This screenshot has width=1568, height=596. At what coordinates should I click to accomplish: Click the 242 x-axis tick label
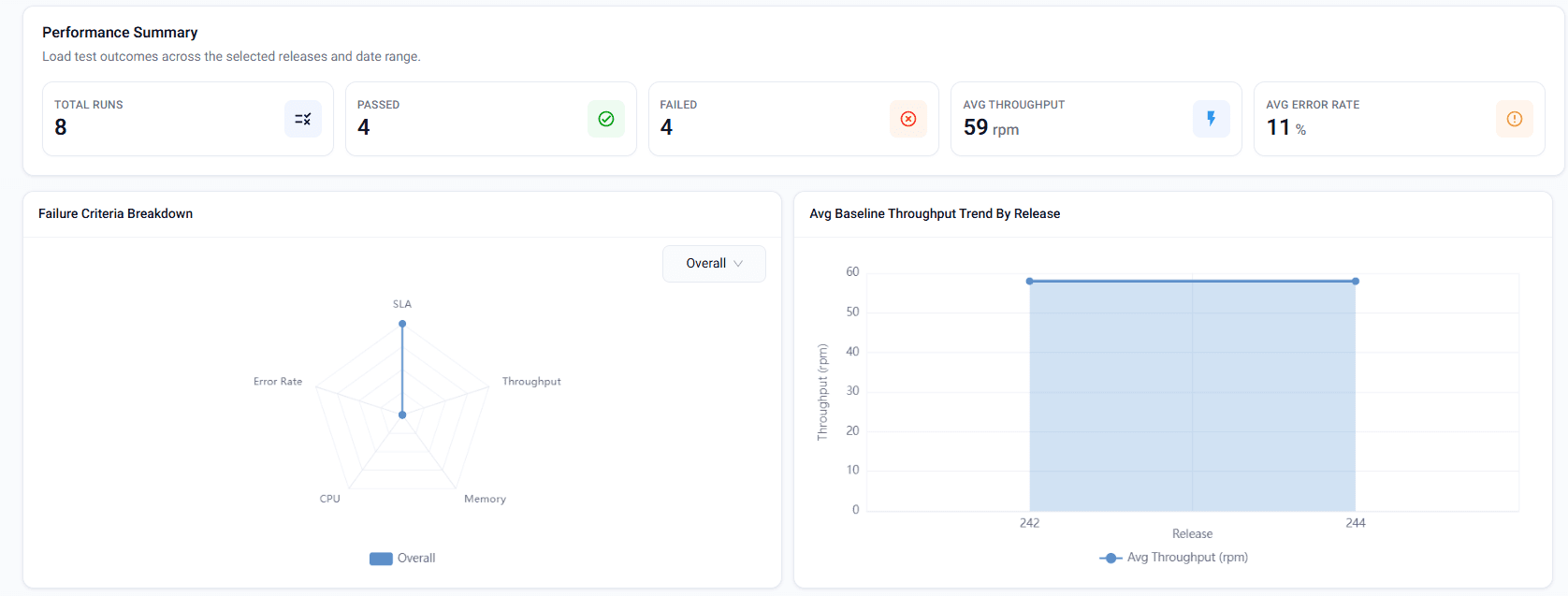pos(1030,523)
